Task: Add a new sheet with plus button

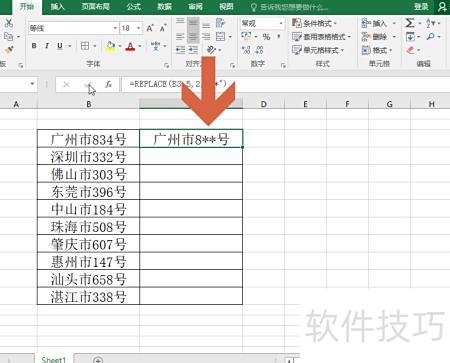Action: point(98,360)
